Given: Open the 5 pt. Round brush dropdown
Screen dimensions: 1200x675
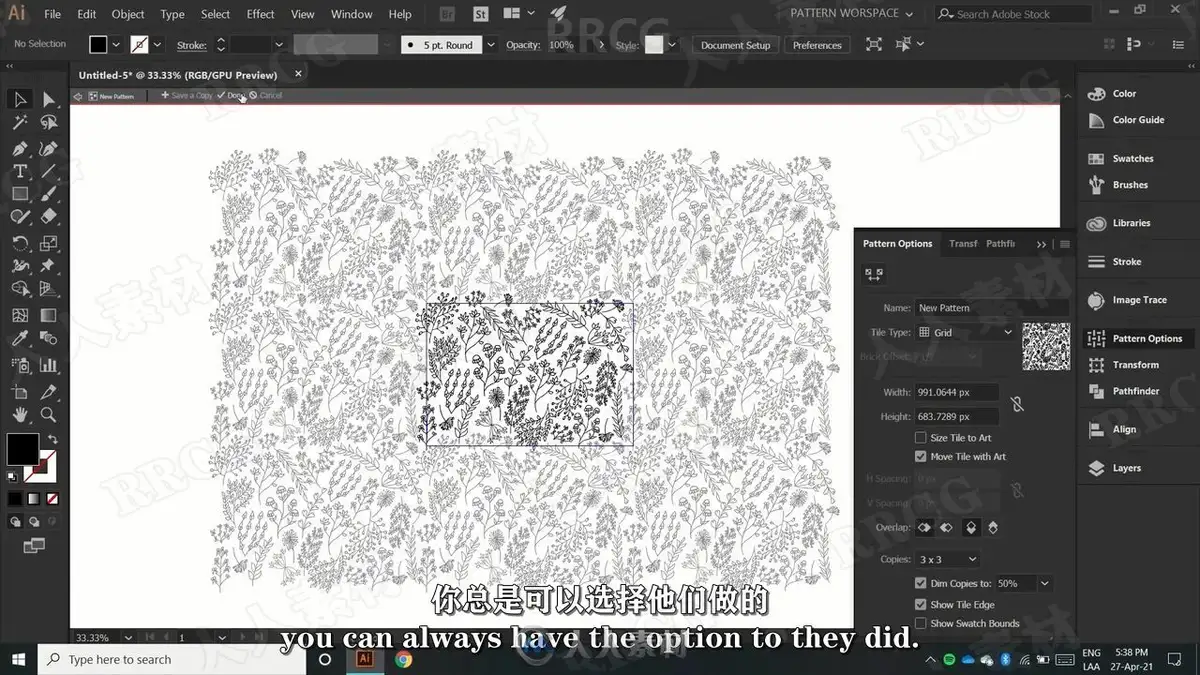Looking at the screenshot, I should pyautogui.click(x=490, y=45).
